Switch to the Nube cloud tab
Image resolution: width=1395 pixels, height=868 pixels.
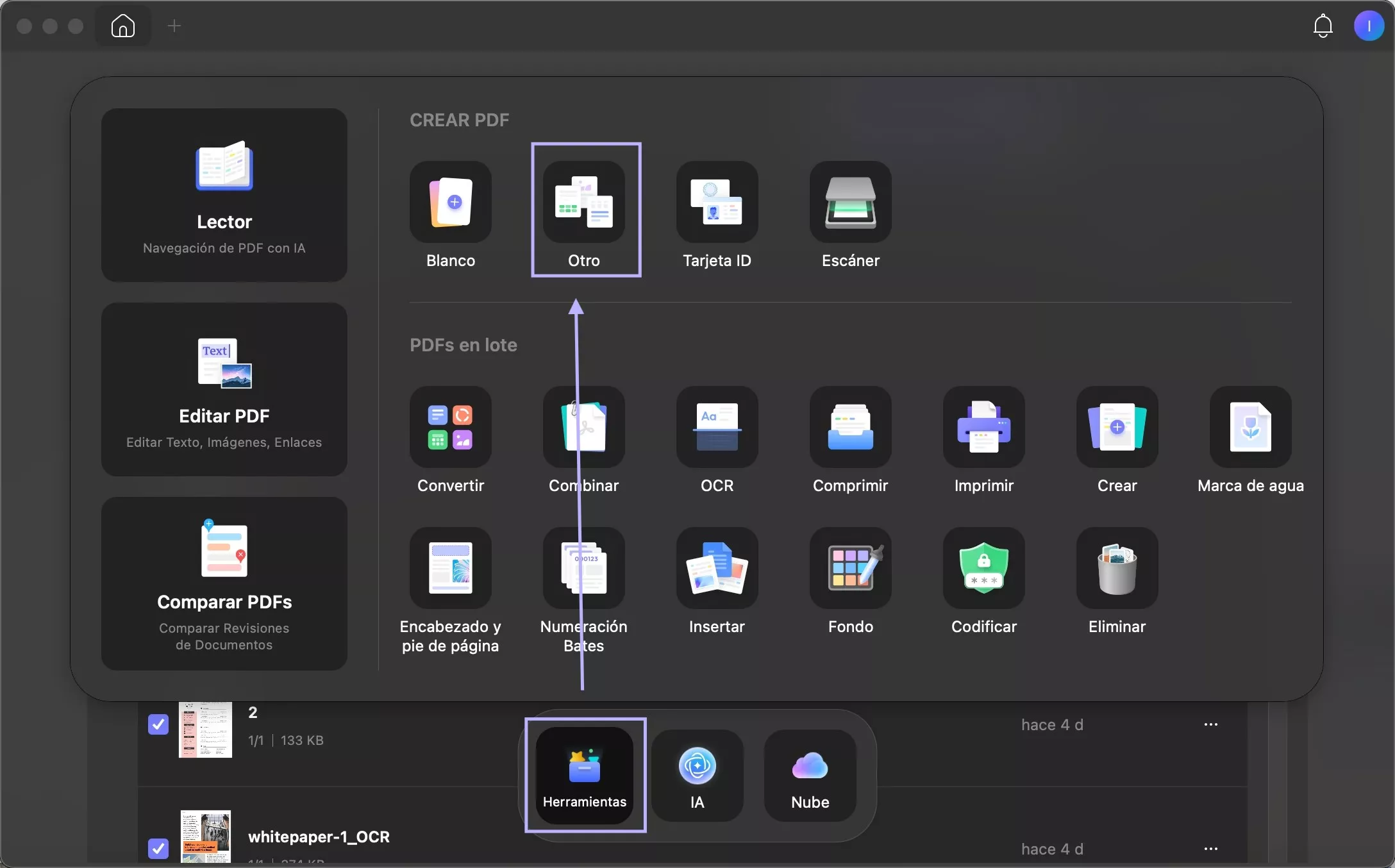pyautogui.click(x=810, y=776)
